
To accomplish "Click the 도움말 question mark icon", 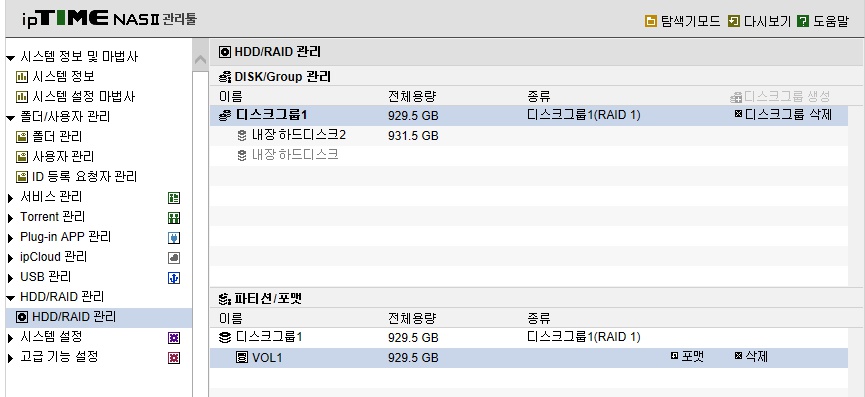I will (803, 22).
